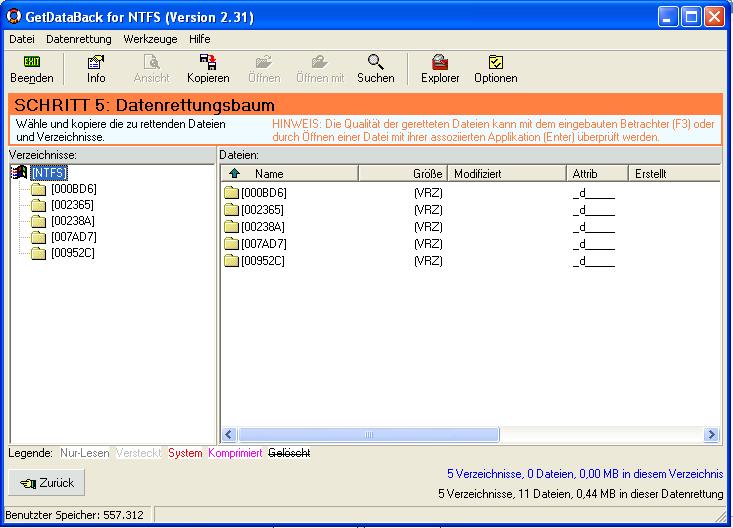The image size is (733, 528).
Task: Select the [NTFS] root tree node
Action: coord(49,173)
